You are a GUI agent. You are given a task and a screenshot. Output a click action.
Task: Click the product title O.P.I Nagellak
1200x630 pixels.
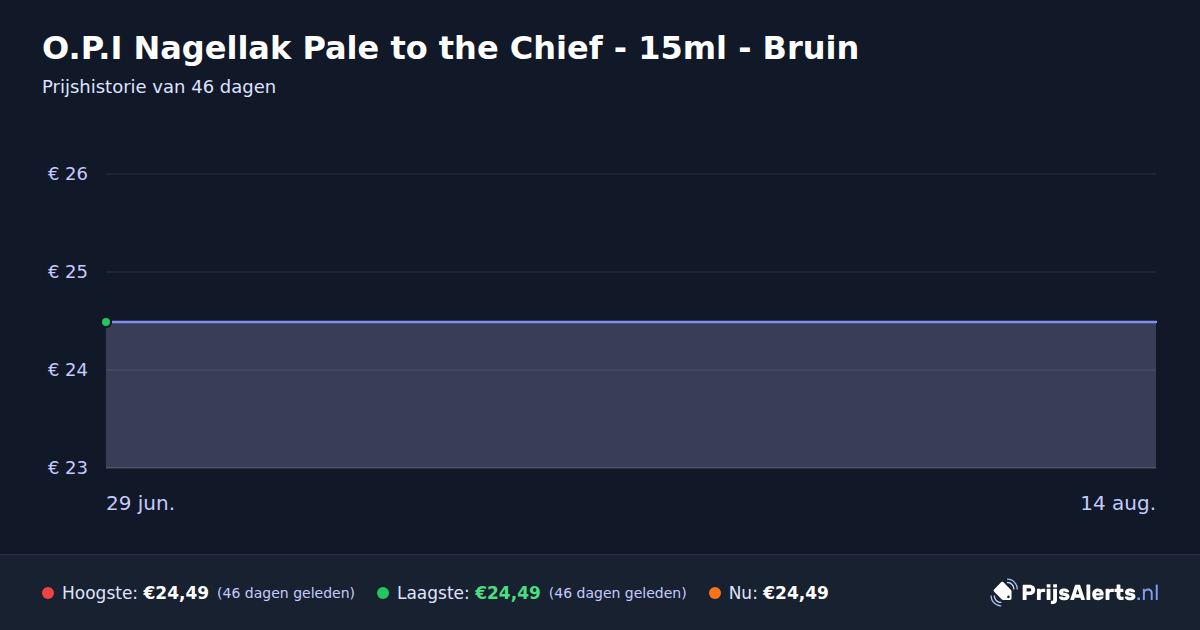point(450,48)
